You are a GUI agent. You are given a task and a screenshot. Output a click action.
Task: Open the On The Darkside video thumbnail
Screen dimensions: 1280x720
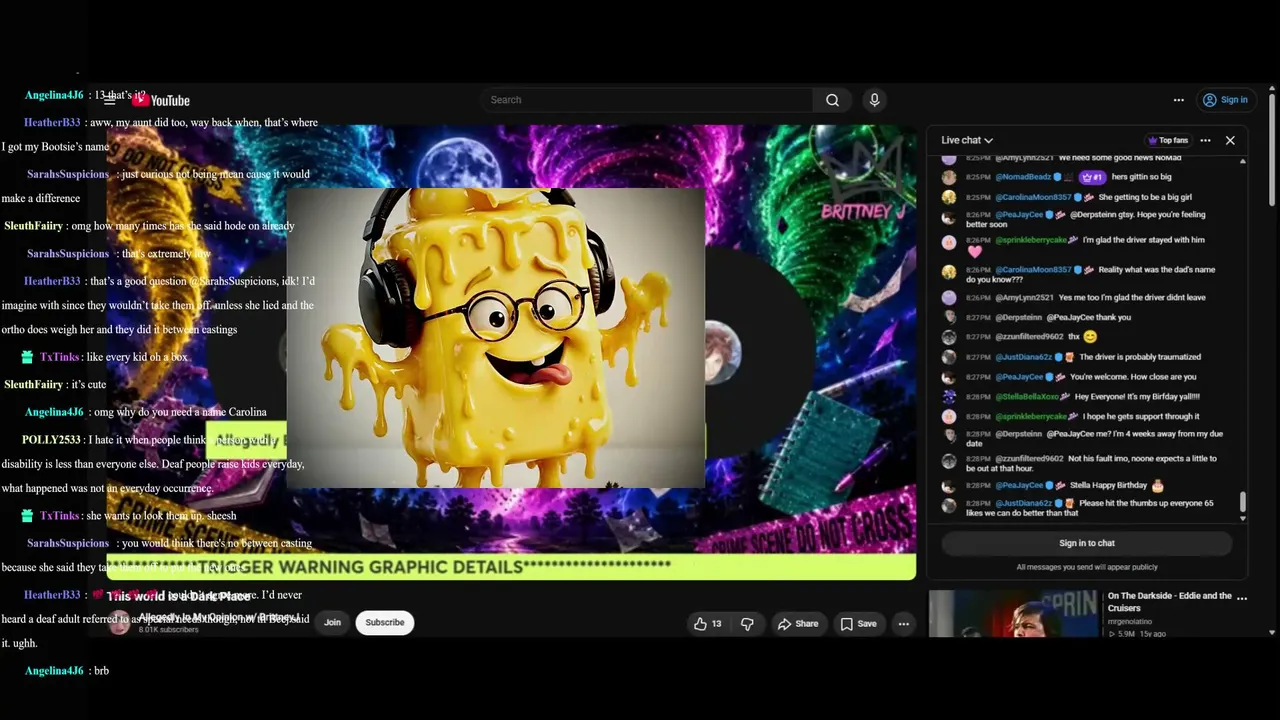tap(1014, 614)
